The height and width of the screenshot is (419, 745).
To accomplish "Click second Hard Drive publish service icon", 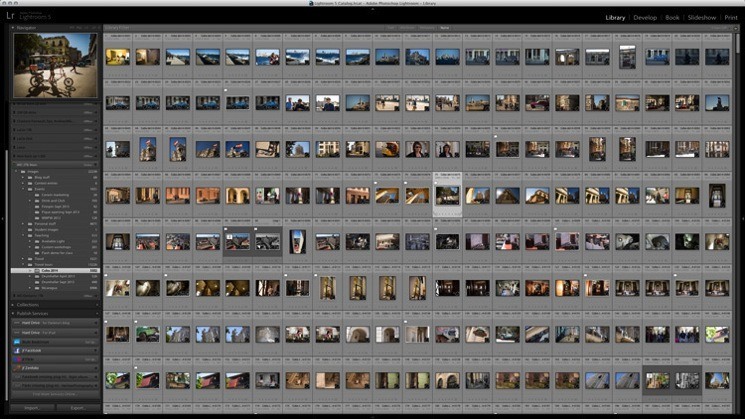I will tap(17, 333).
